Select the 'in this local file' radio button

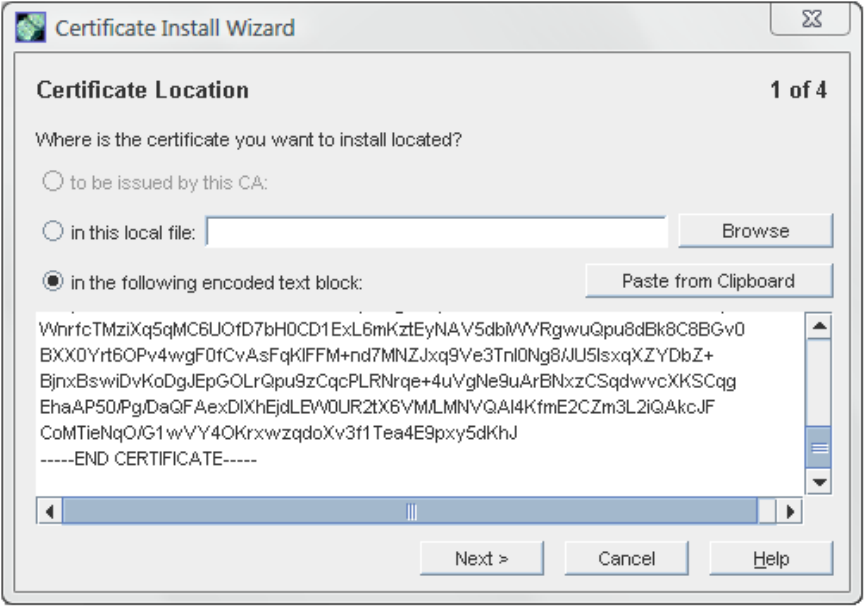click(x=53, y=231)
